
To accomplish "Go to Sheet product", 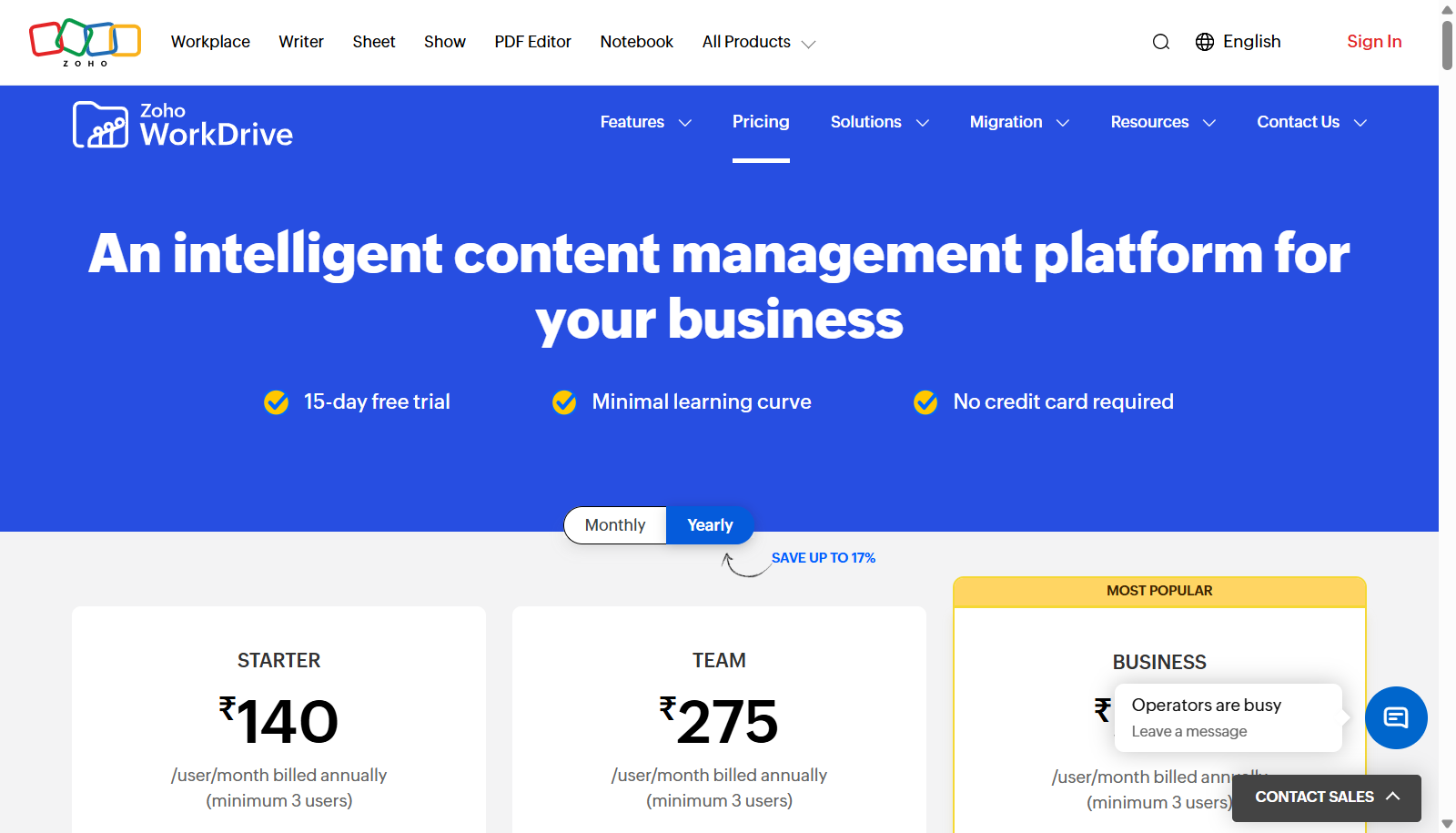I will pos(374,42).
